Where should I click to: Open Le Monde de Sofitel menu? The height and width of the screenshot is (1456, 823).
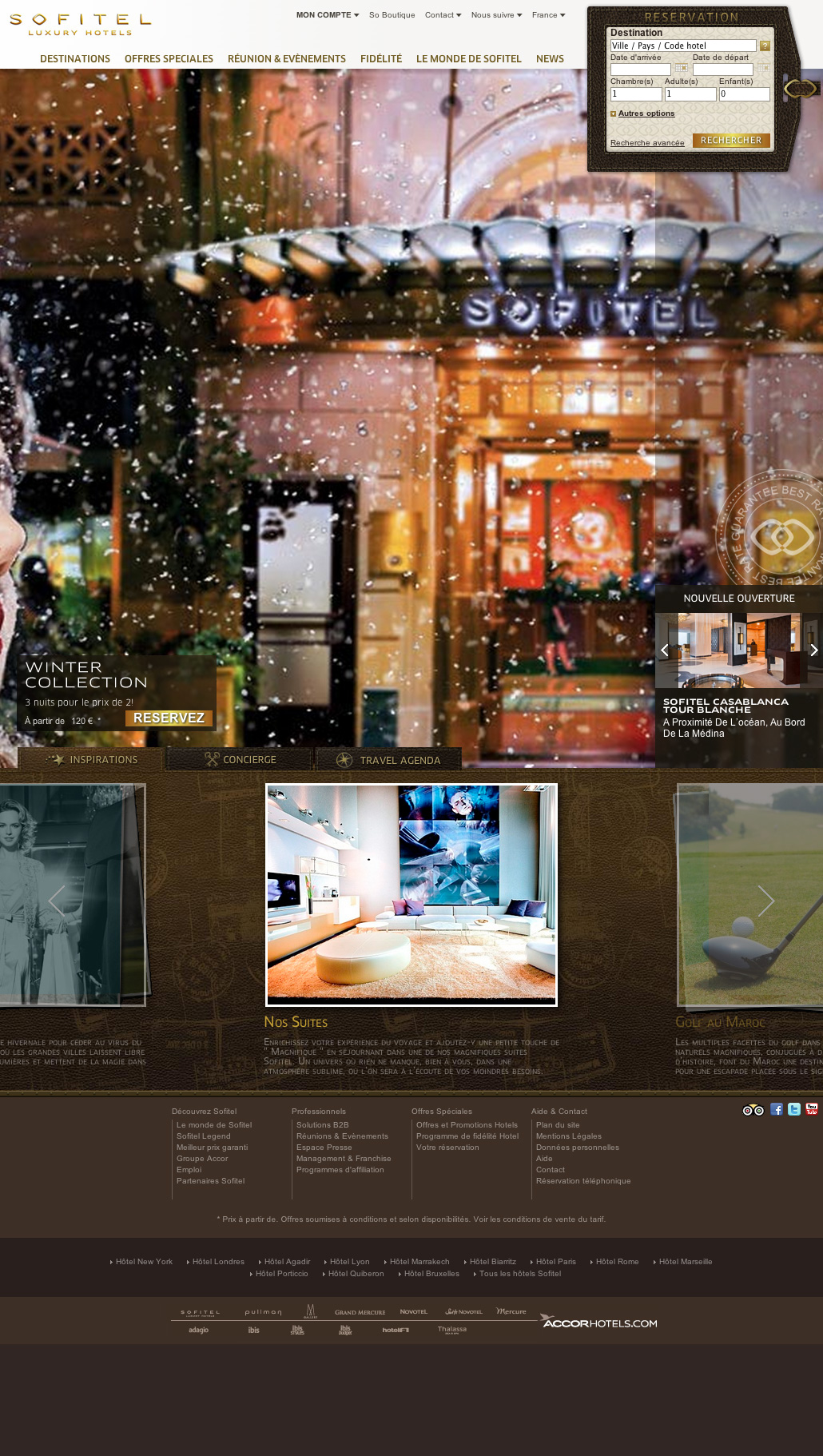point(468,59)
